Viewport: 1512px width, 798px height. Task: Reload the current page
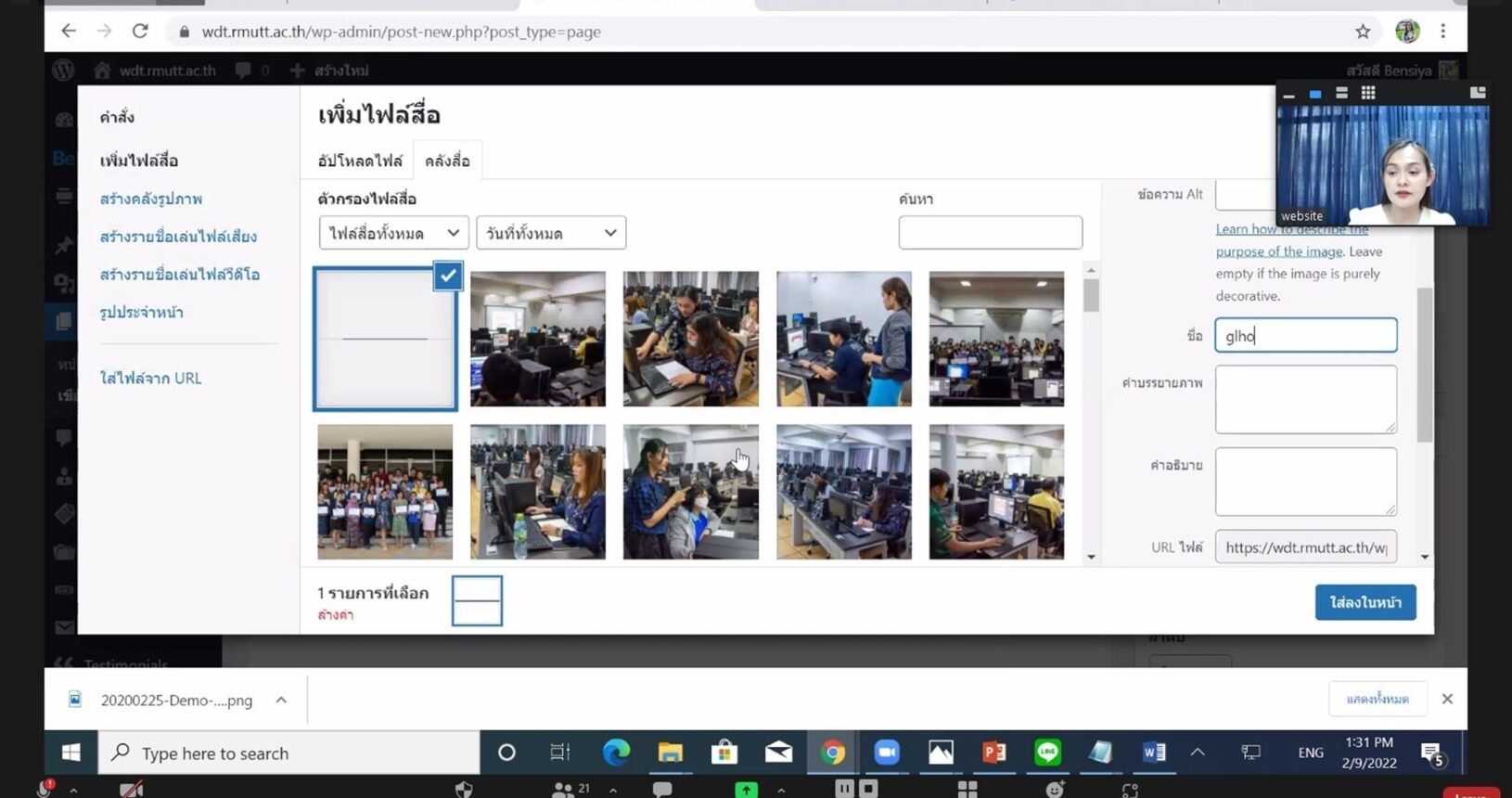pos(140,32)
